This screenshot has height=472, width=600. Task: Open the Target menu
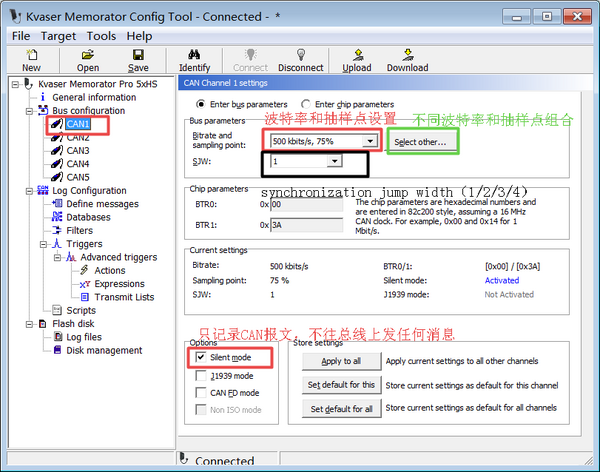click(58, 36)
